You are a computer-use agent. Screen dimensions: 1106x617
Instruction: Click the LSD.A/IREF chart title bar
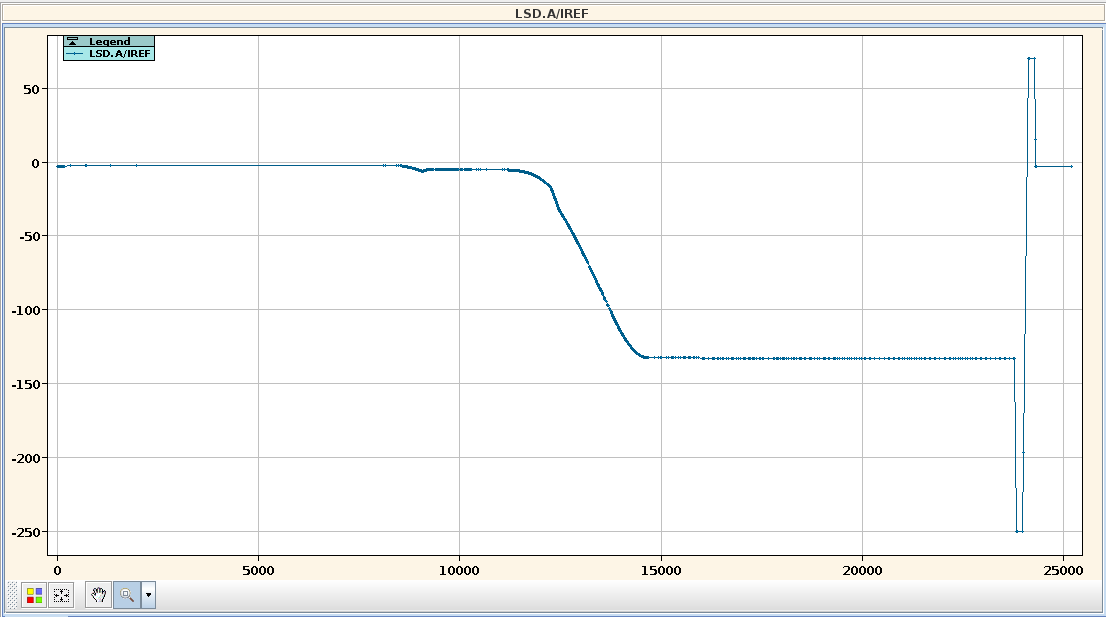tap(552, 14)
